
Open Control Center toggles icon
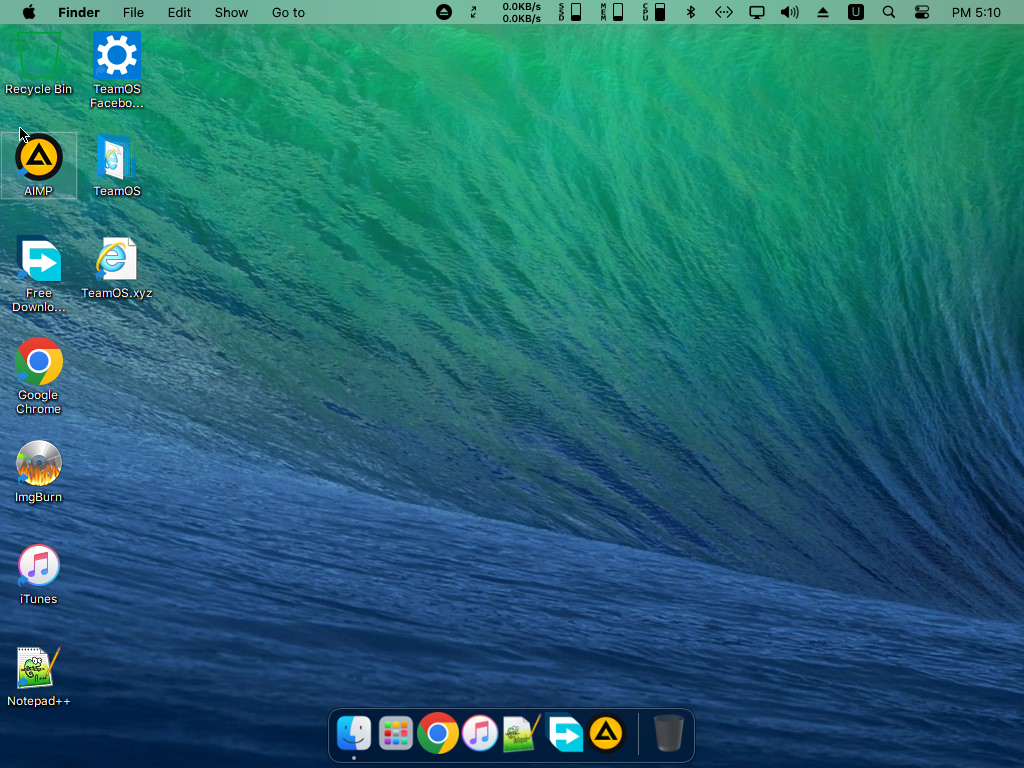(x=921, y=12)
